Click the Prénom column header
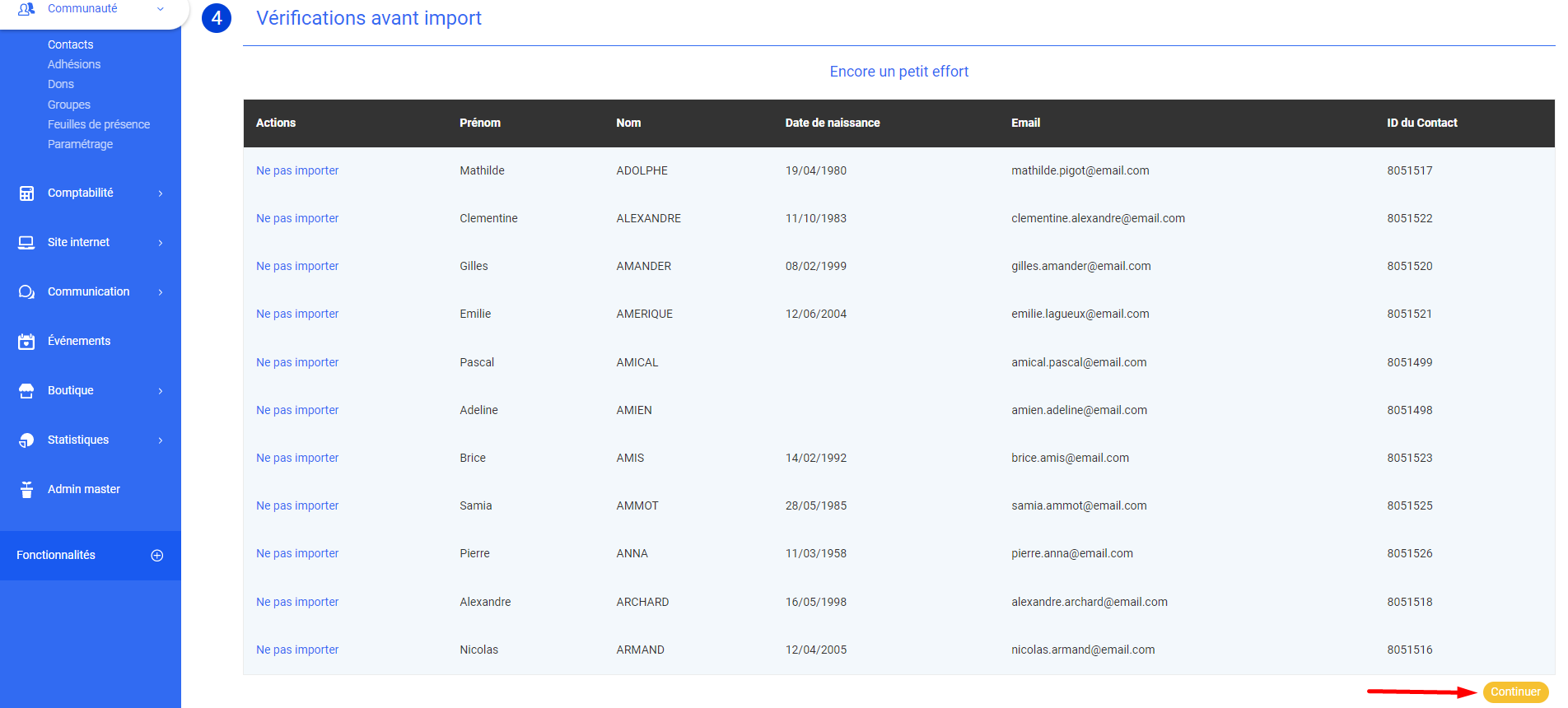Viewport: 1568px width, 708px height. pyautogui.click(x=480, y=123)
